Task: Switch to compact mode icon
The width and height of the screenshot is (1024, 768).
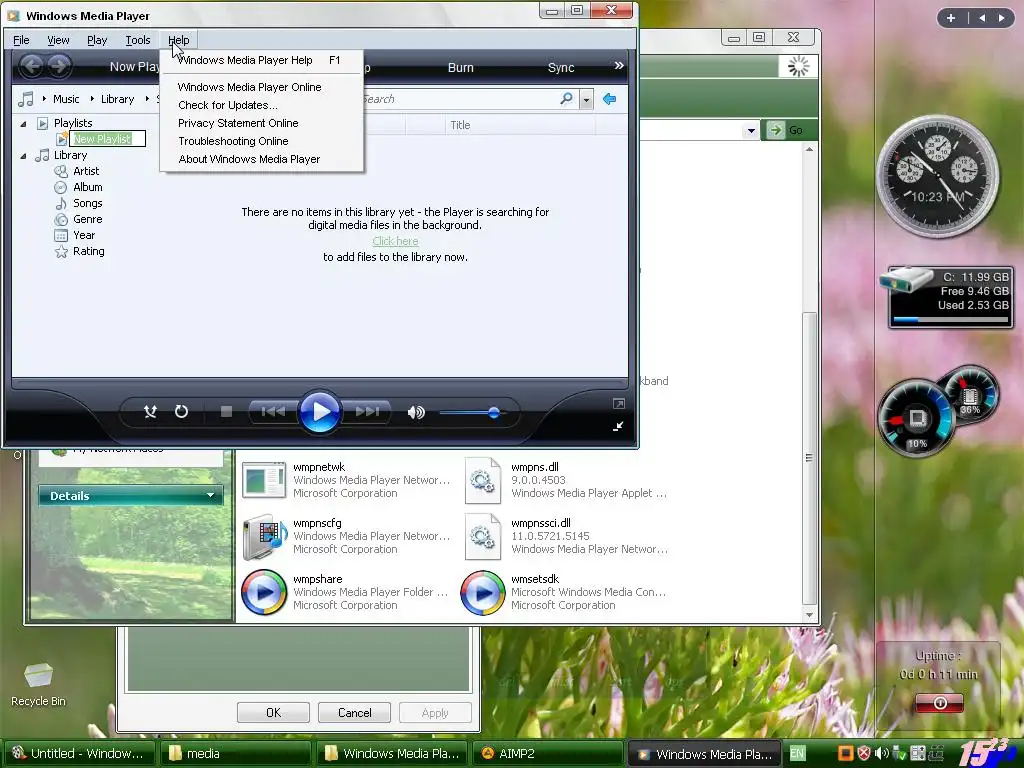Action: tap(618, 426)
